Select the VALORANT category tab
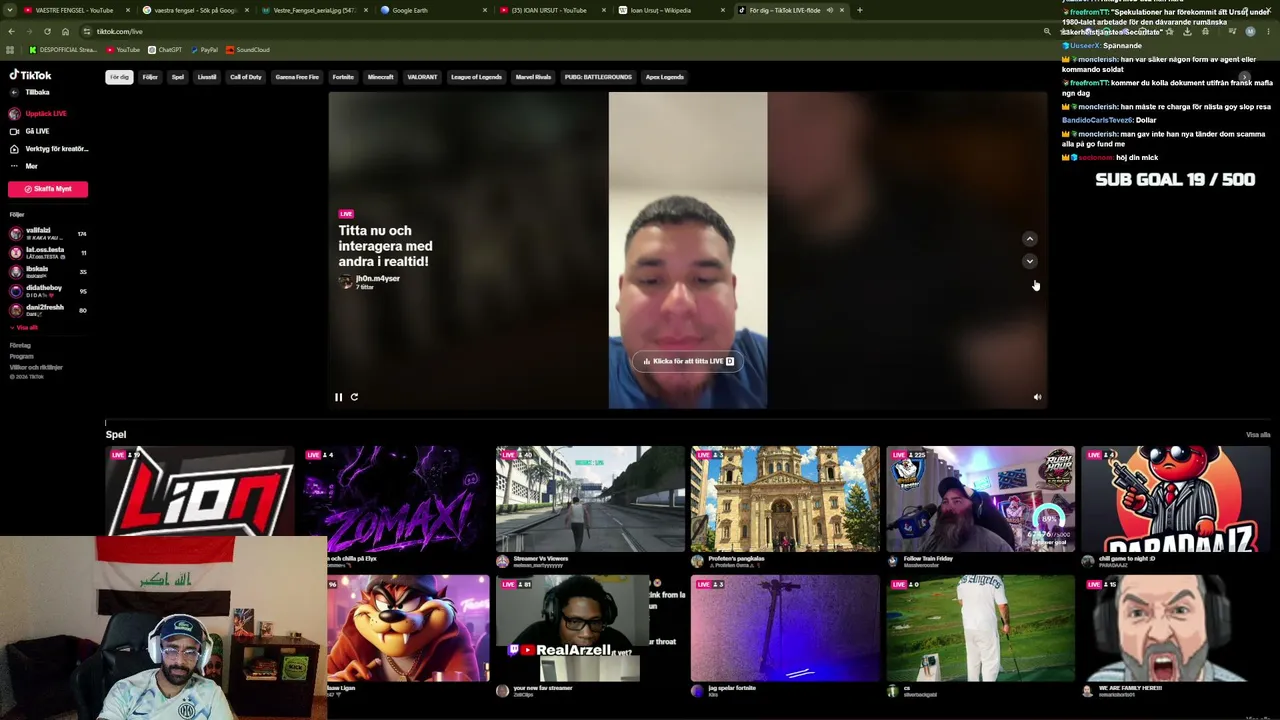 coord(422,77)
